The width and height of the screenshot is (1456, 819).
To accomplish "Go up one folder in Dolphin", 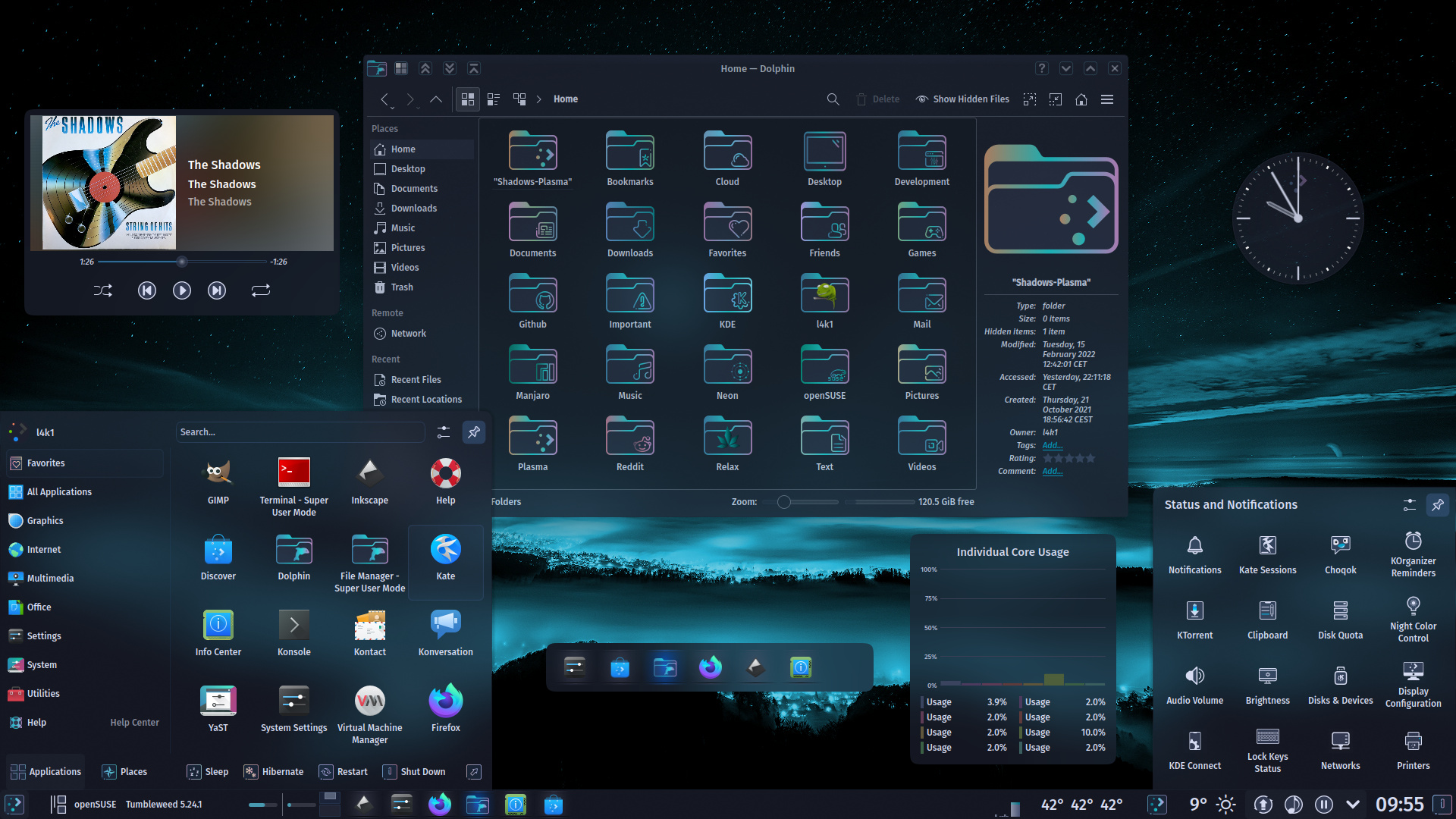I will 436,99.
